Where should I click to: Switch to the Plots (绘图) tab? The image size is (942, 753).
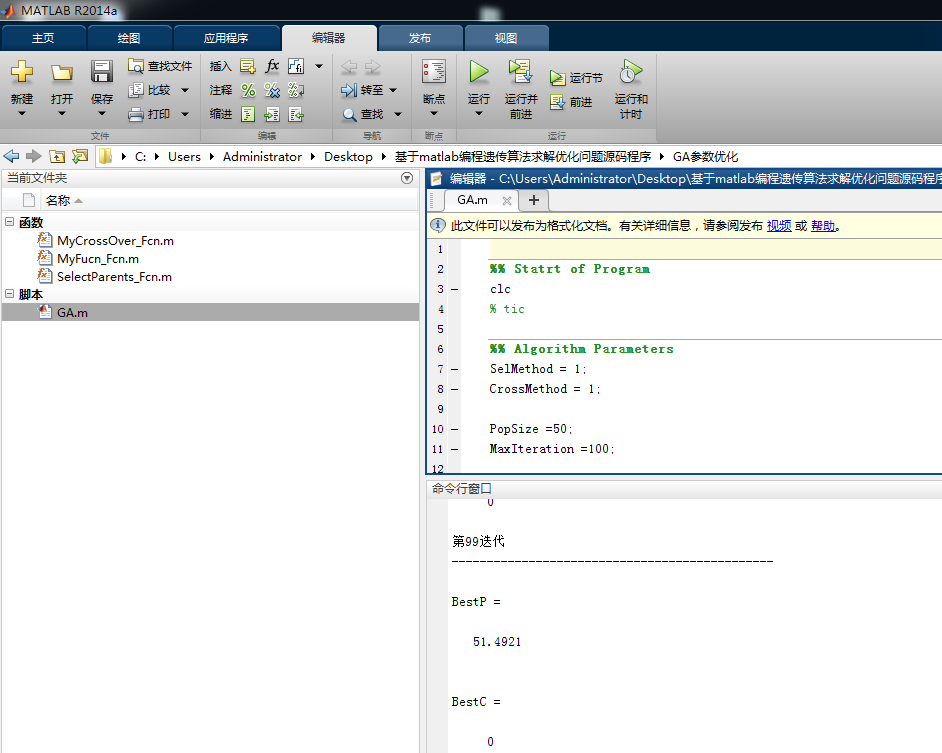[129, 38]
